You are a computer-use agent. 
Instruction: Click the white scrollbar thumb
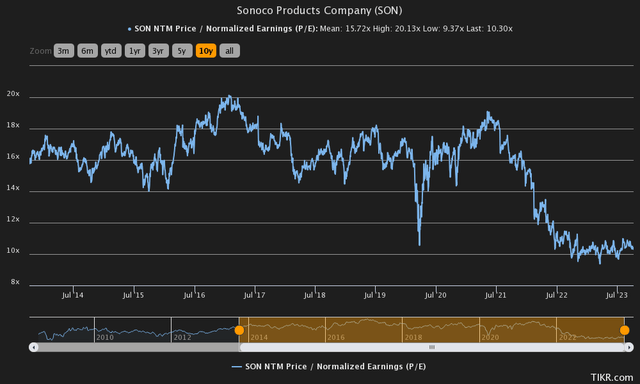[432, 347]
